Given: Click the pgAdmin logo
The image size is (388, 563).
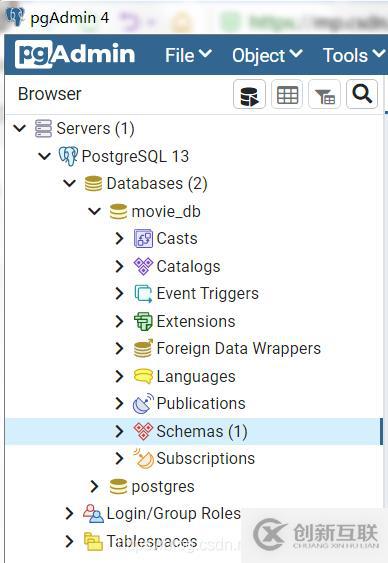Looking at the screenshot, I should point(75,55).
